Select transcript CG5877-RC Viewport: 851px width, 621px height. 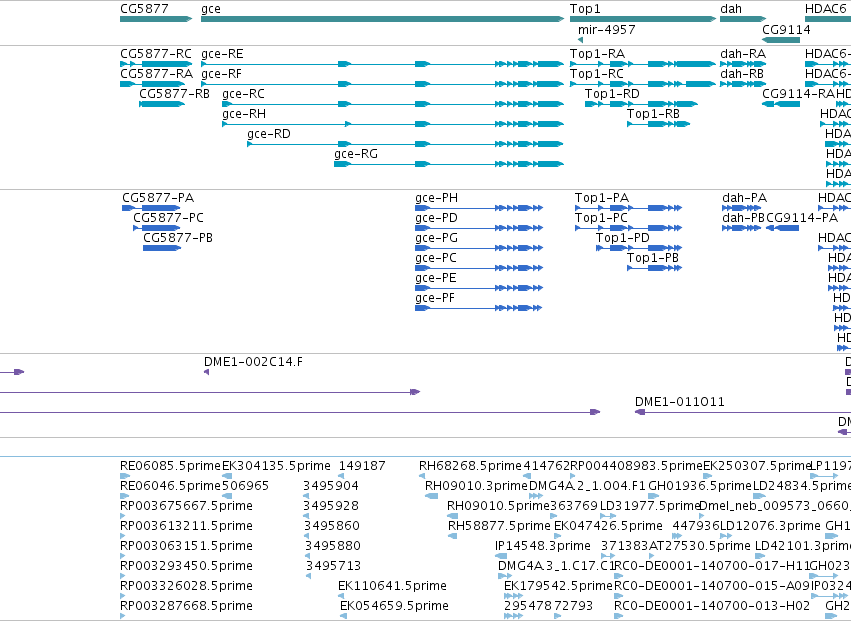(x=156, y=64)
